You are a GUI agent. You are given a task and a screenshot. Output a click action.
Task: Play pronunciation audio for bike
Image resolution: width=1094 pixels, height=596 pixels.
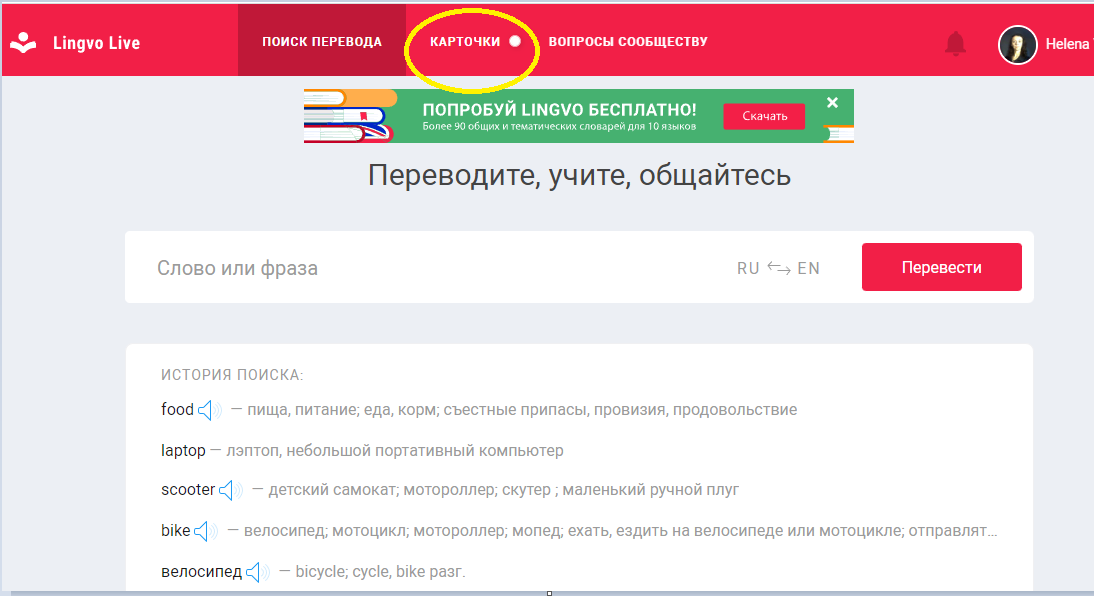click(205, 531)
